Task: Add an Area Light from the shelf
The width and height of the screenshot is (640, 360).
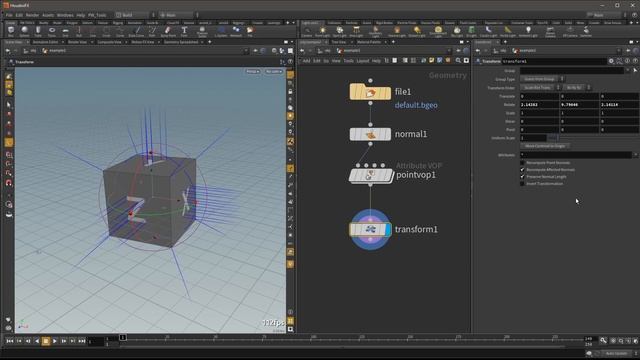Action: [356, 31]
